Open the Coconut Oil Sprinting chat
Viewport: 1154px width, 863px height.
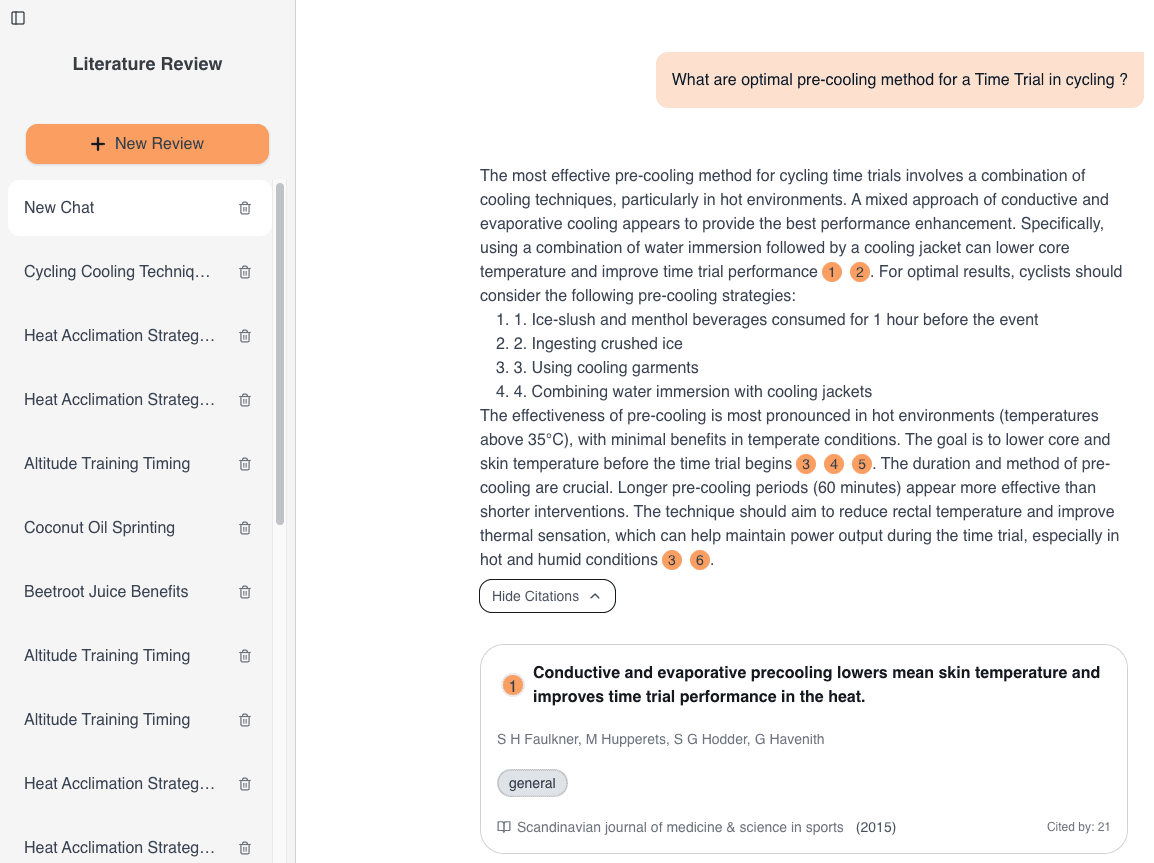click(x=100, y=528)
